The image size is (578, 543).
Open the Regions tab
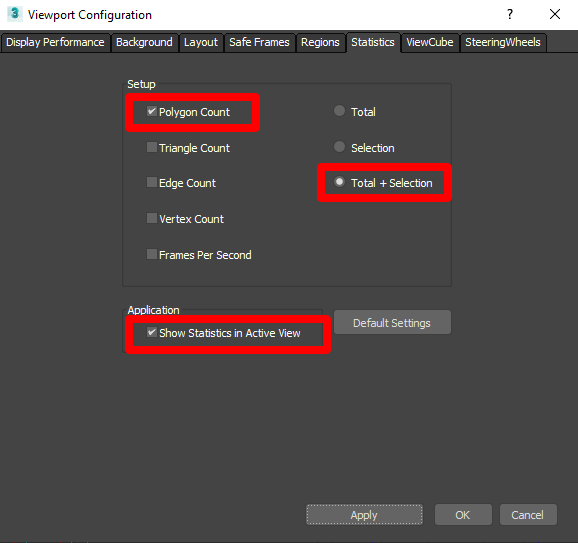pyautogui.click(x=320, y=42)
